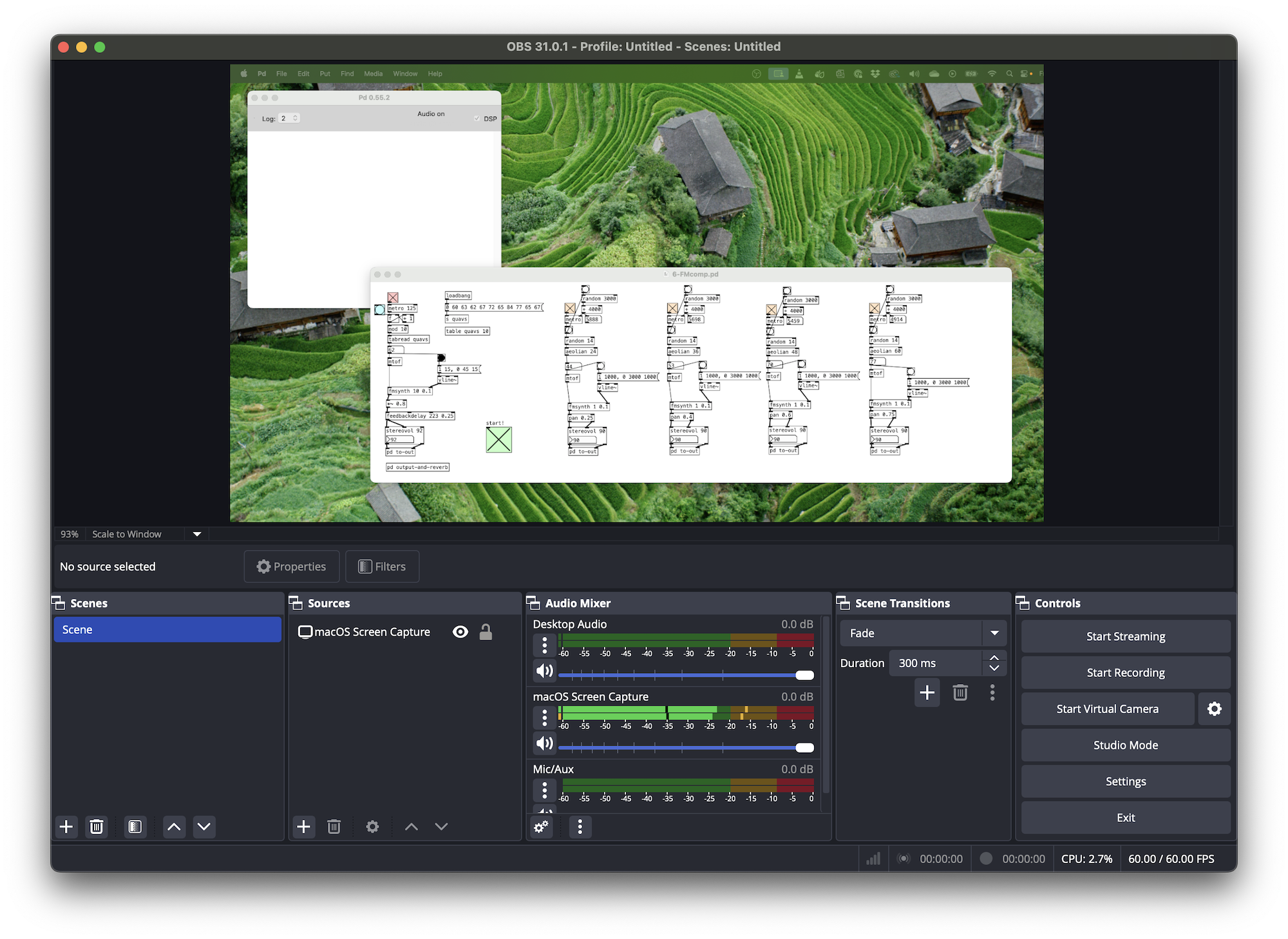Screen dimensions: 1288x939
Task: Enable Studio Mode
Action: pyautogui.click(x=1125, y=745)
